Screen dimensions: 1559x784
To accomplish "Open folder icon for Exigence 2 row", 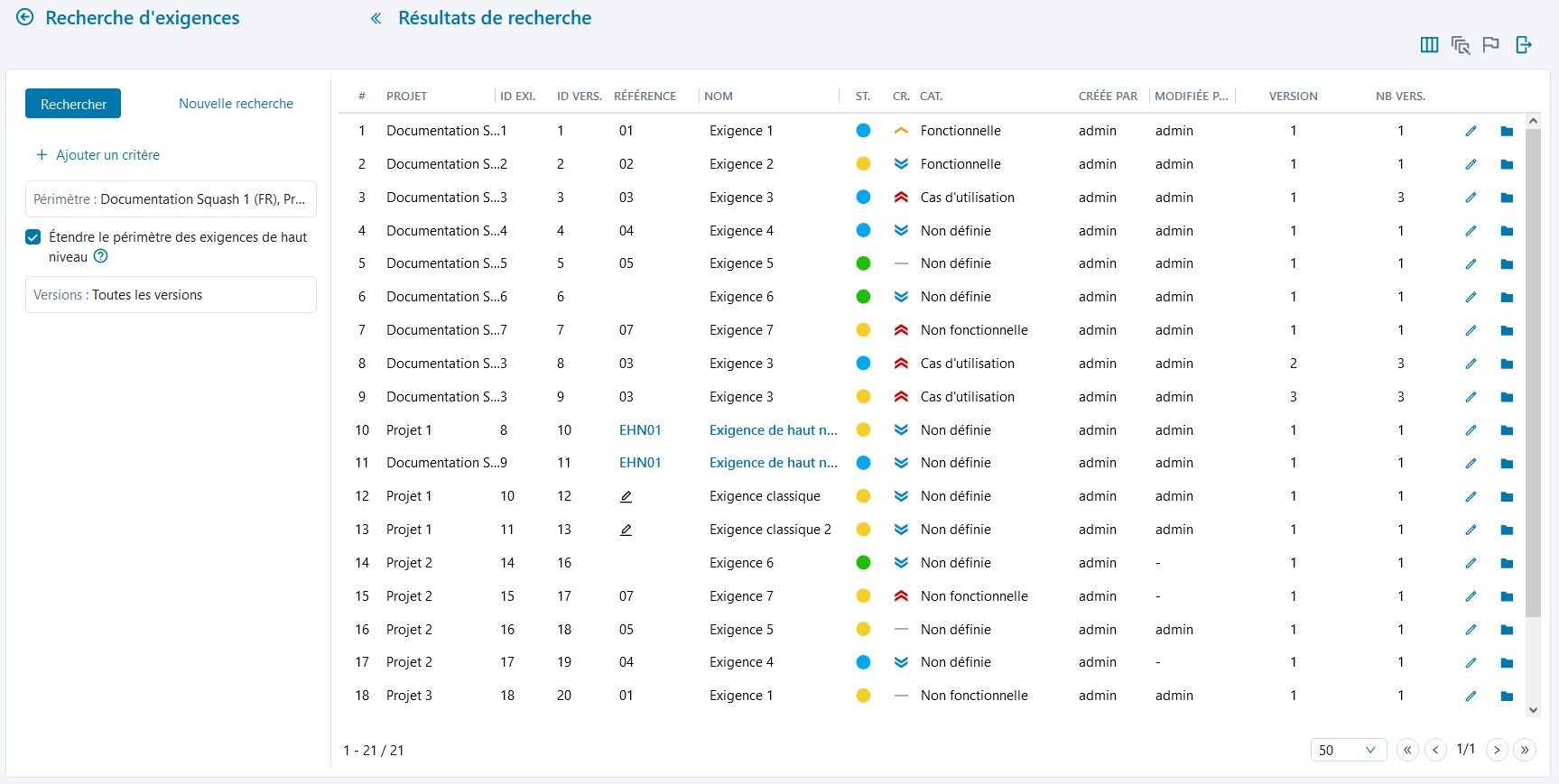I will [1507, 164].
